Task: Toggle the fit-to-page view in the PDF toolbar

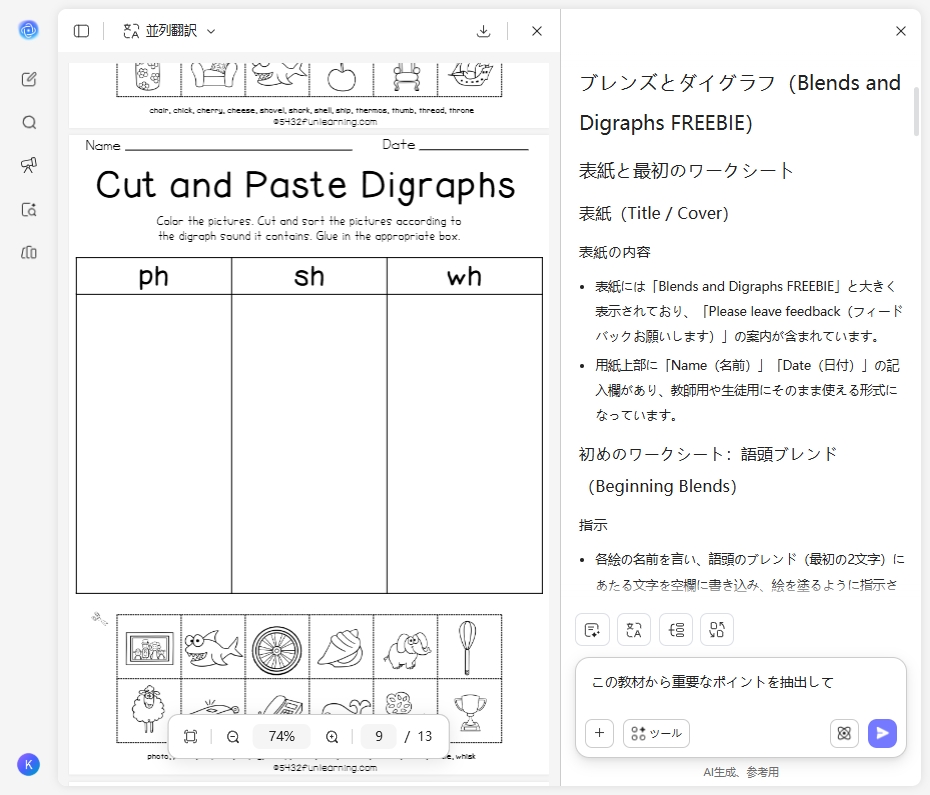Action: [x=188, y=736]
